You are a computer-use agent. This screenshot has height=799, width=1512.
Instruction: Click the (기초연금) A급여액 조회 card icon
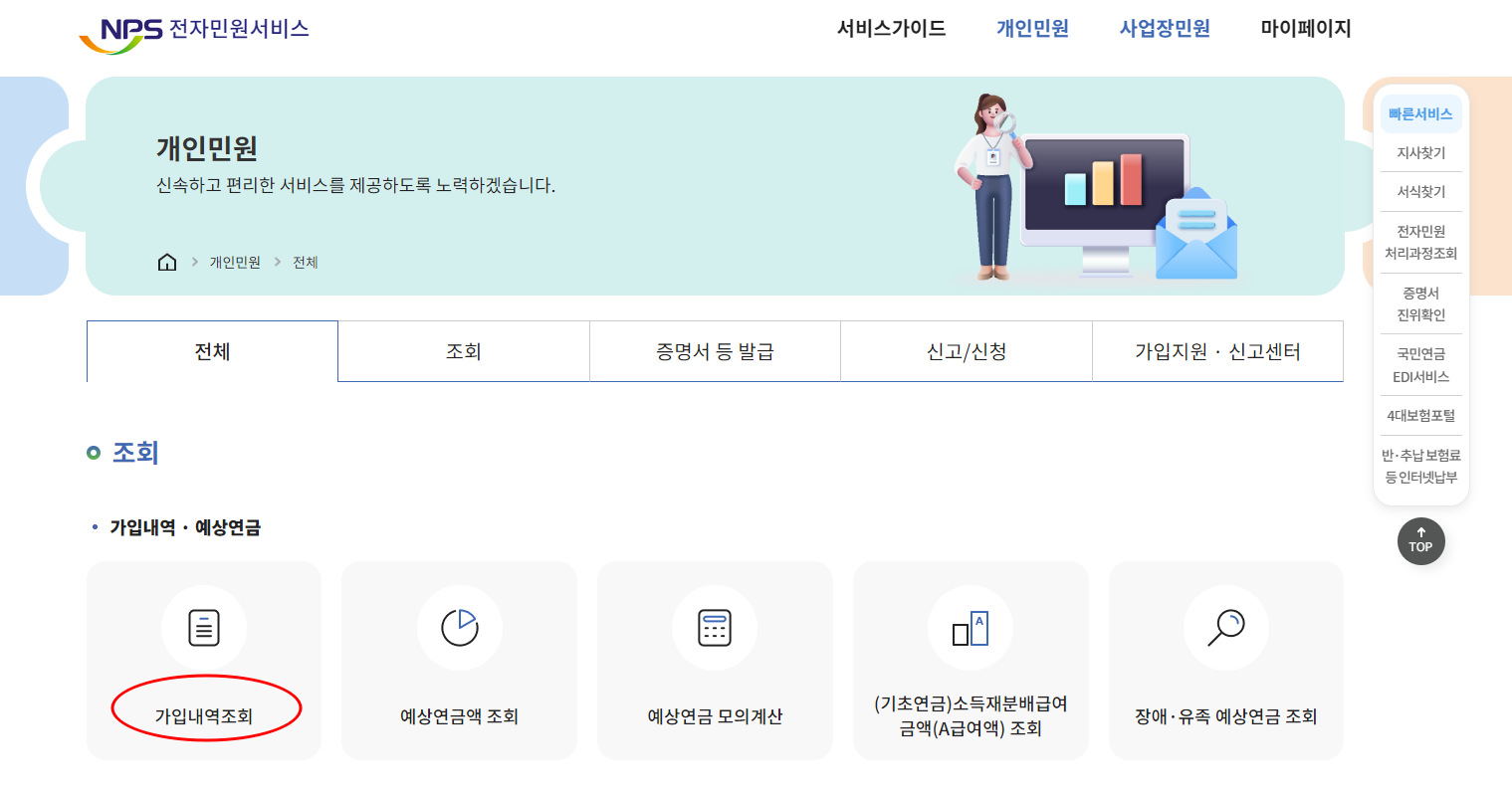tap(971, 628)
